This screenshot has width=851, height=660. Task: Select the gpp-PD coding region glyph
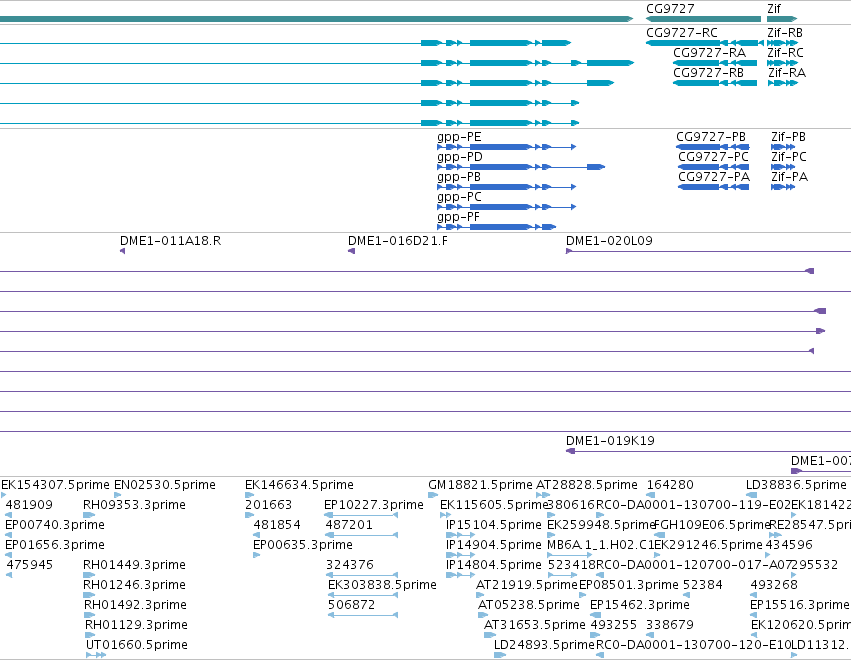pos(521,167)
